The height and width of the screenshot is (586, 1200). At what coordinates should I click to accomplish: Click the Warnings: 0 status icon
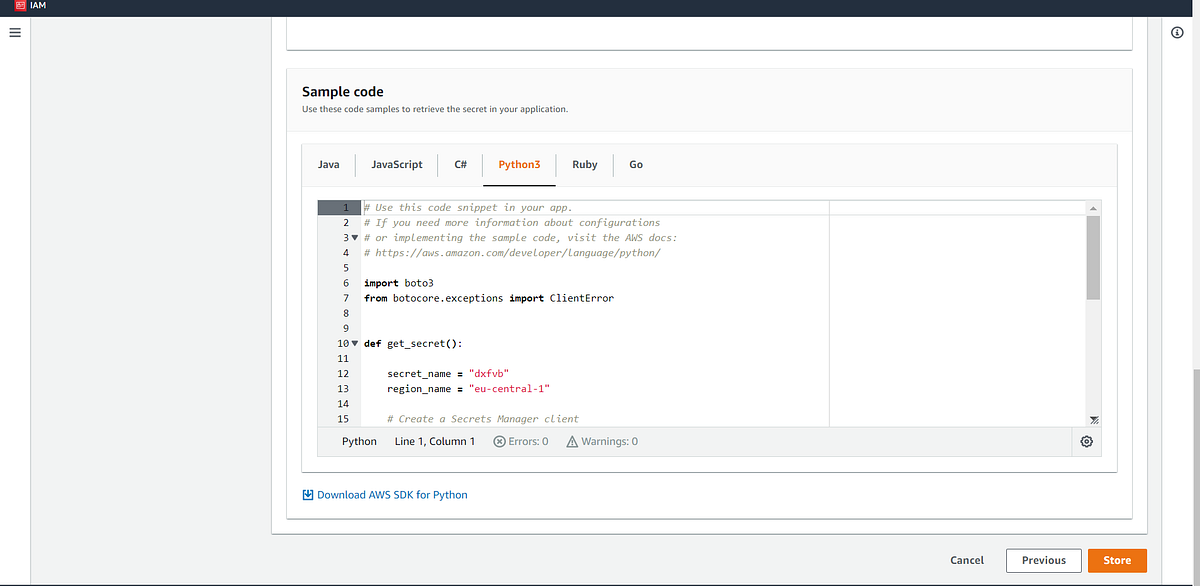[571, 440]
